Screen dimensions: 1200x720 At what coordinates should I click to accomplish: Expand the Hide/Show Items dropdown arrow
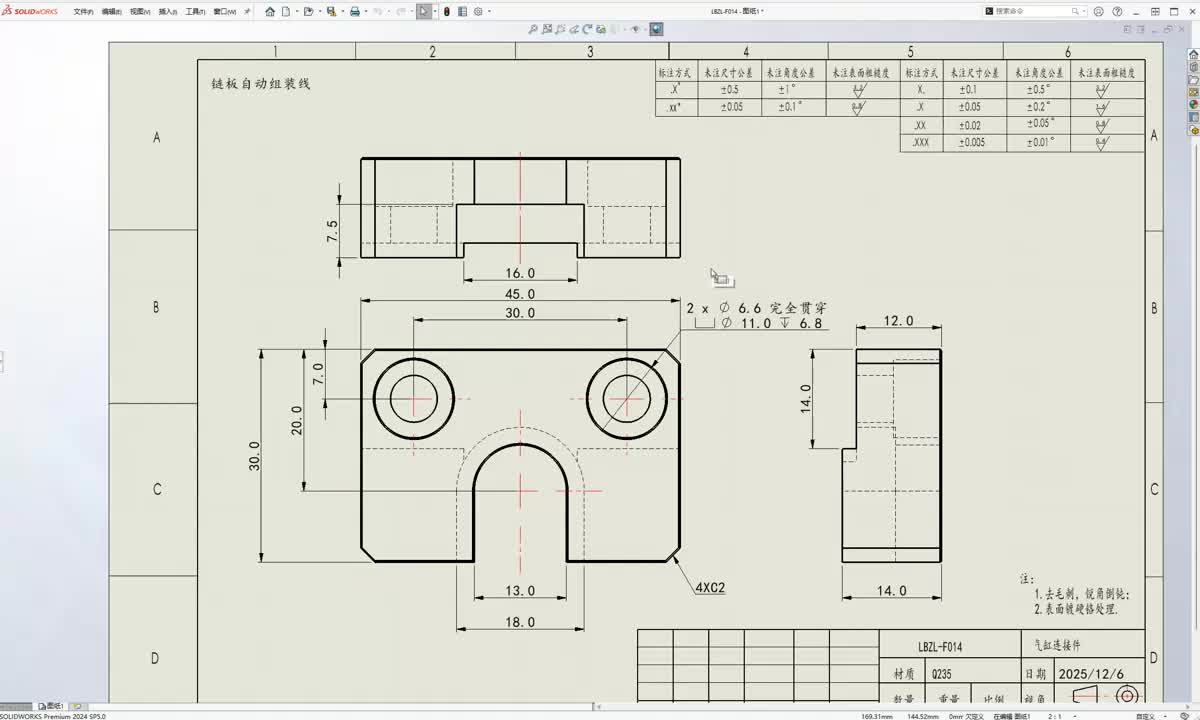pos(645,29)
